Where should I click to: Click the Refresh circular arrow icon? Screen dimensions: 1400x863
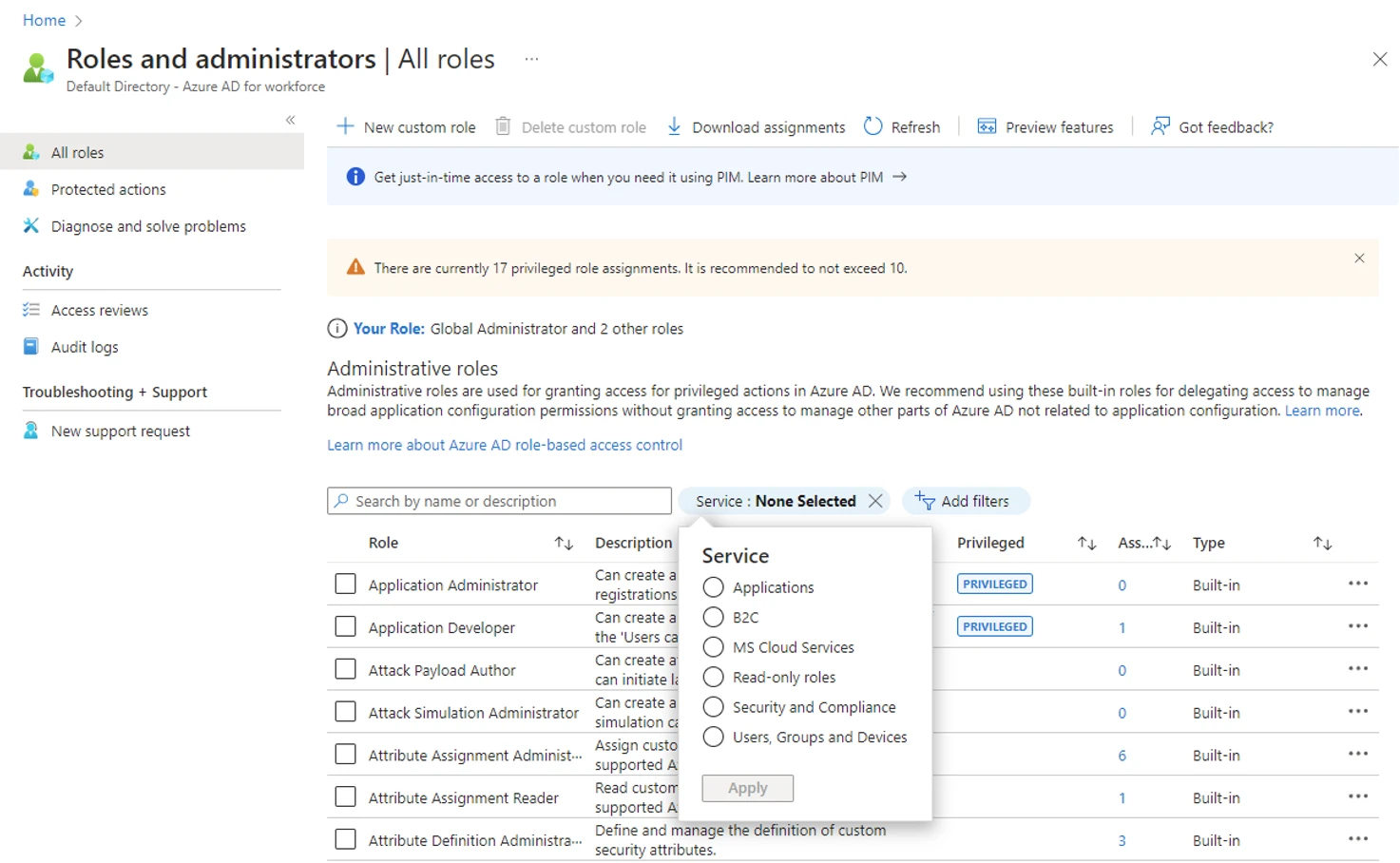click(873, 125)
